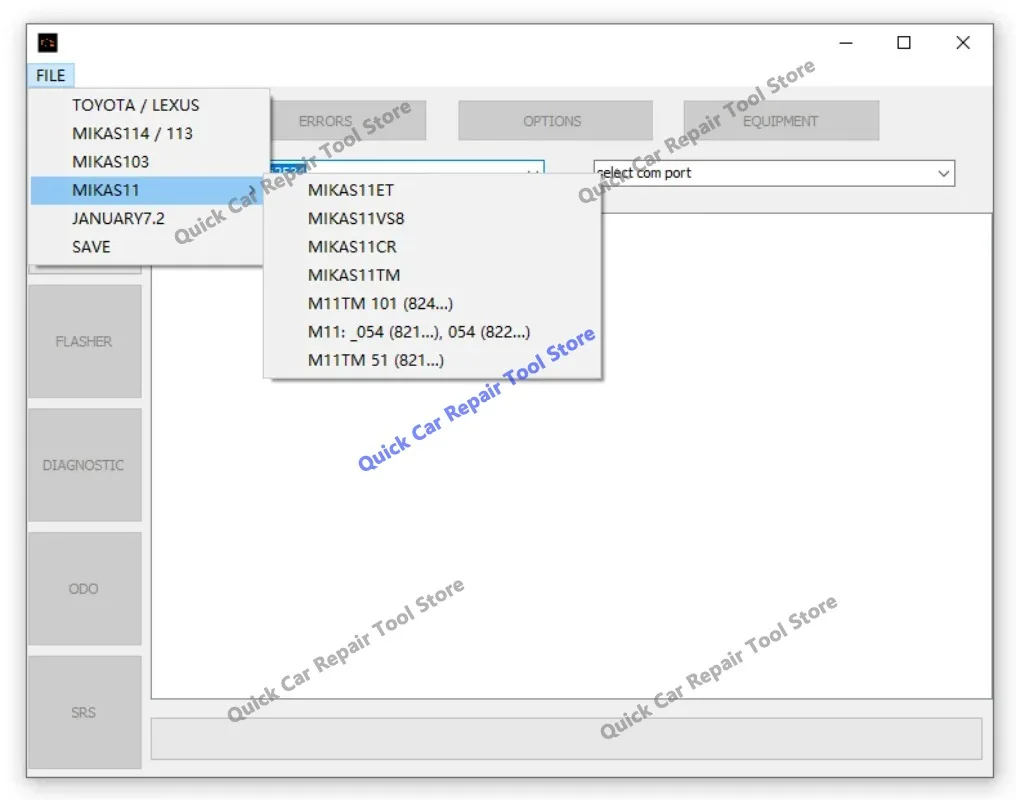Screen dimensions: 1016x800
Task: Select MIKAS11VS8 submenu item
Action: coord(432,218)
